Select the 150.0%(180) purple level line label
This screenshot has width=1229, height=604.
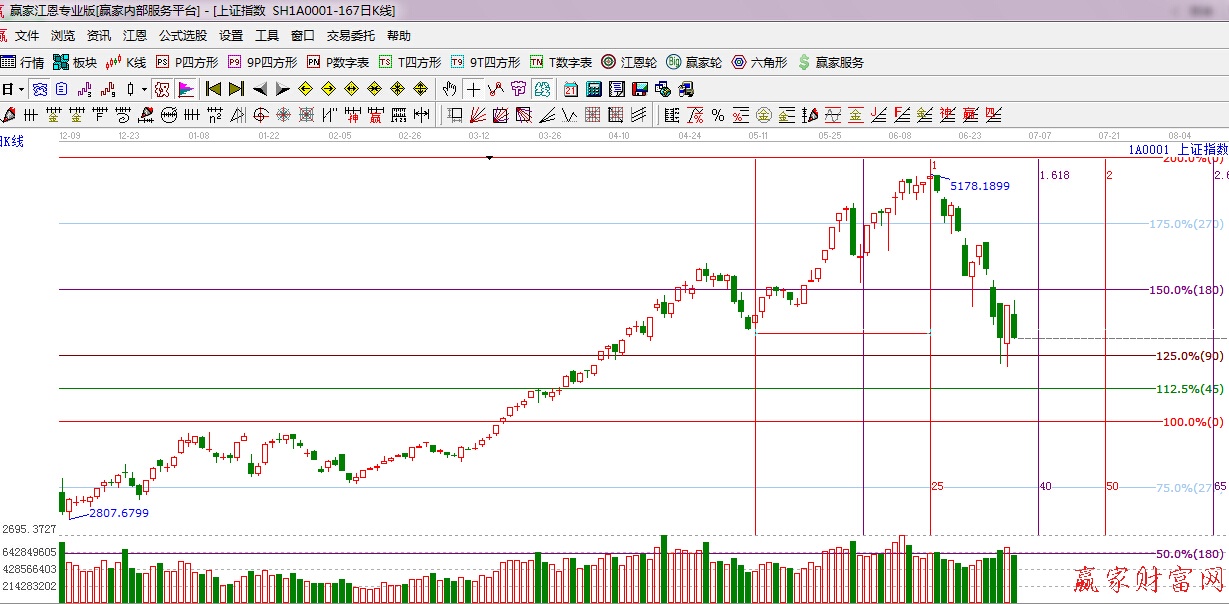tap(1186, 290)
